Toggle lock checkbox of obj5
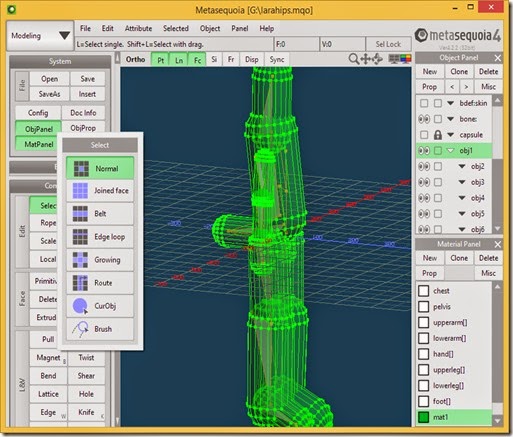513x437 pixels. 438,214
